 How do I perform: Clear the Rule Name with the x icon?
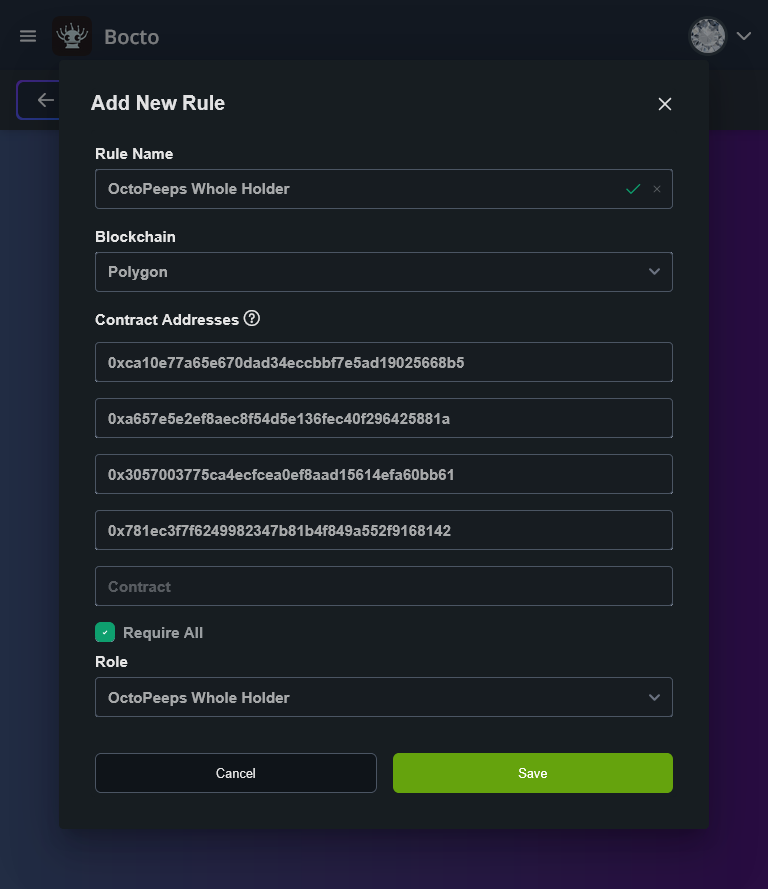pyautogui.click(x=657, y=189)
